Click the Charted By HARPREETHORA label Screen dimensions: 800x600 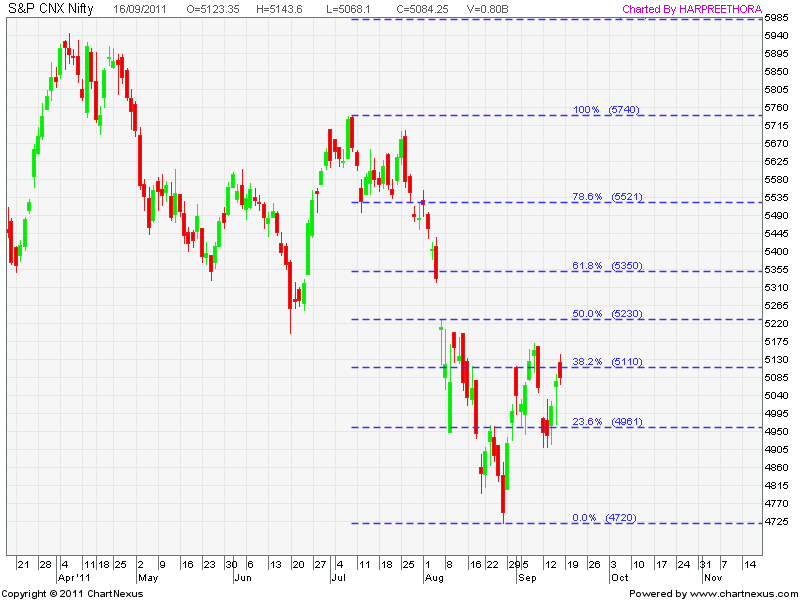click(692, 9)
